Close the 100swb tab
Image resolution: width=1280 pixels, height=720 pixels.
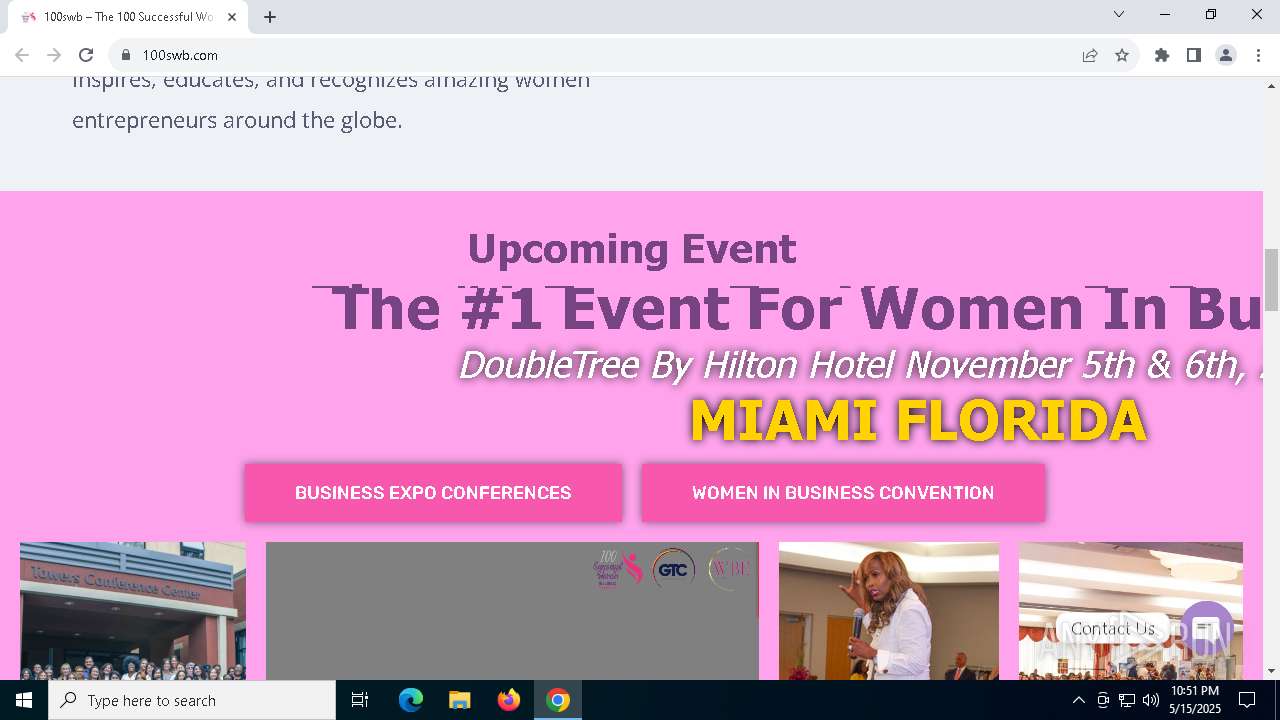pos(232,17)
